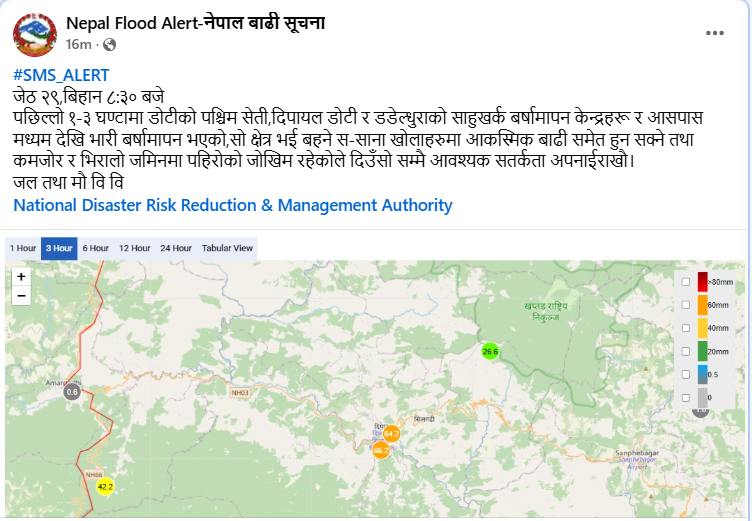Image resolution: width=752 pixels, height=521 pixels.
Task: Click the 0.6 gray rainfall station marker
Action: [72, 392]
